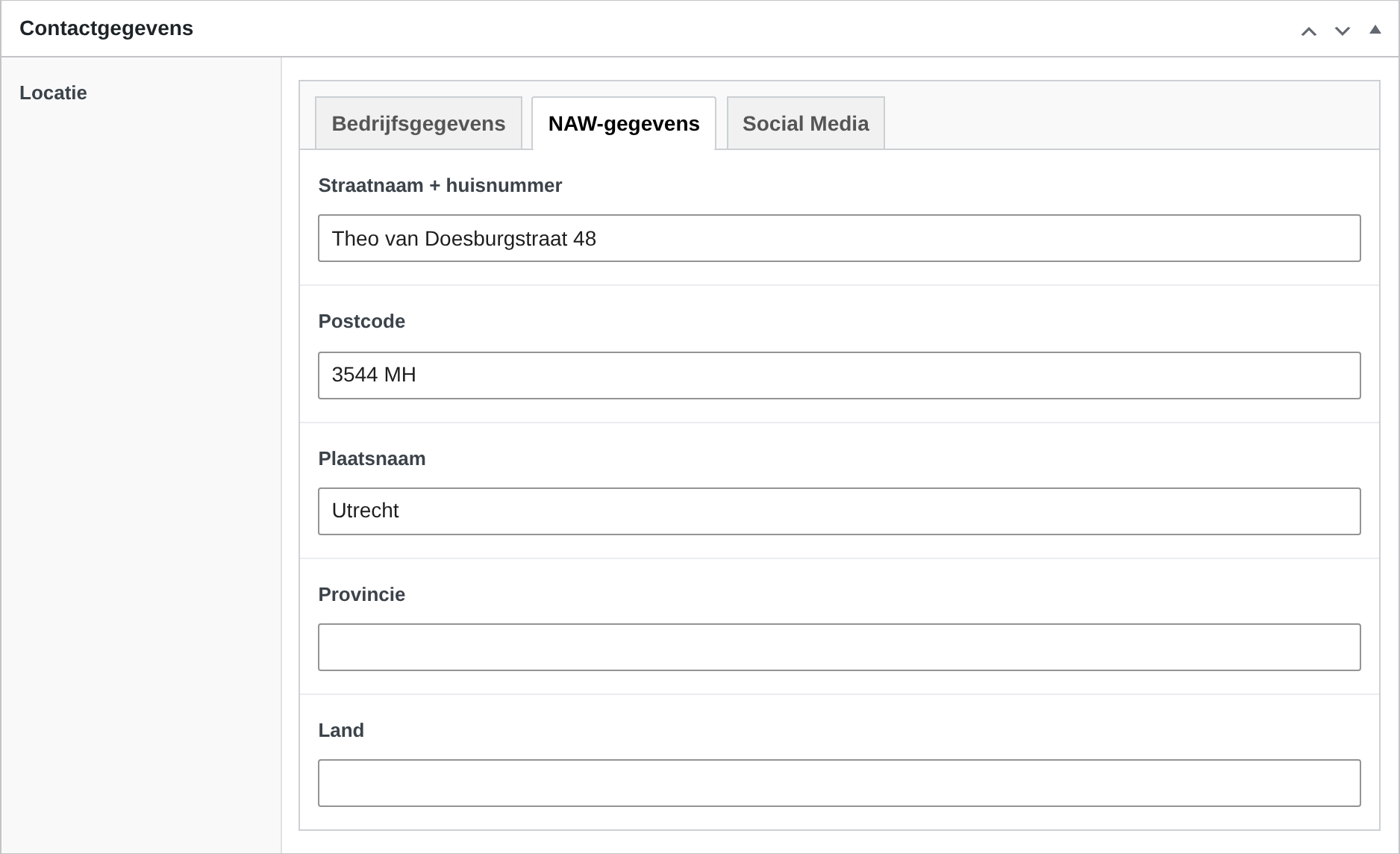This screenshot has width=1400, height=854.
Task: Click the Plaatsnaam label
Action: click(372, 458)
